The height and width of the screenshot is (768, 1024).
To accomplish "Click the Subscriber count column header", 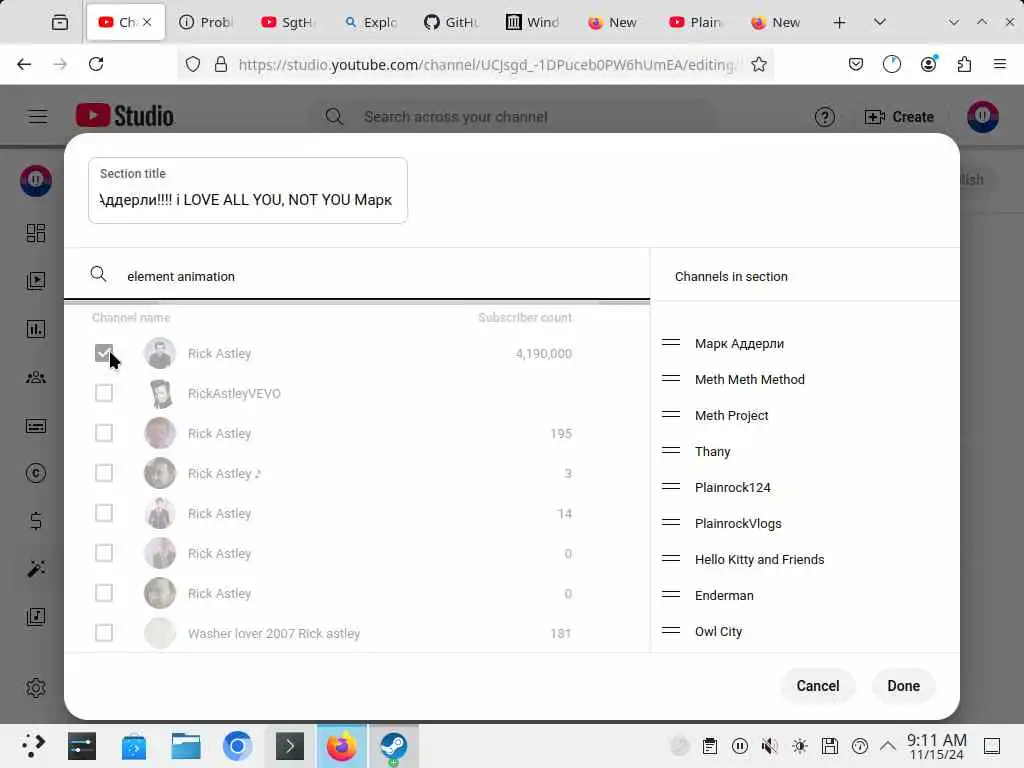I will [x=525, y=317].
